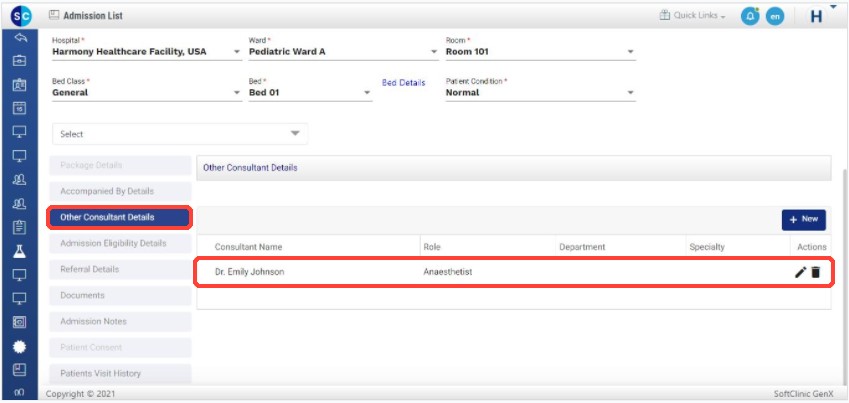Go to the Patients Visit History tab
Image resolution: width=849 pixels, height=403 pixels.
pos(119,373)
